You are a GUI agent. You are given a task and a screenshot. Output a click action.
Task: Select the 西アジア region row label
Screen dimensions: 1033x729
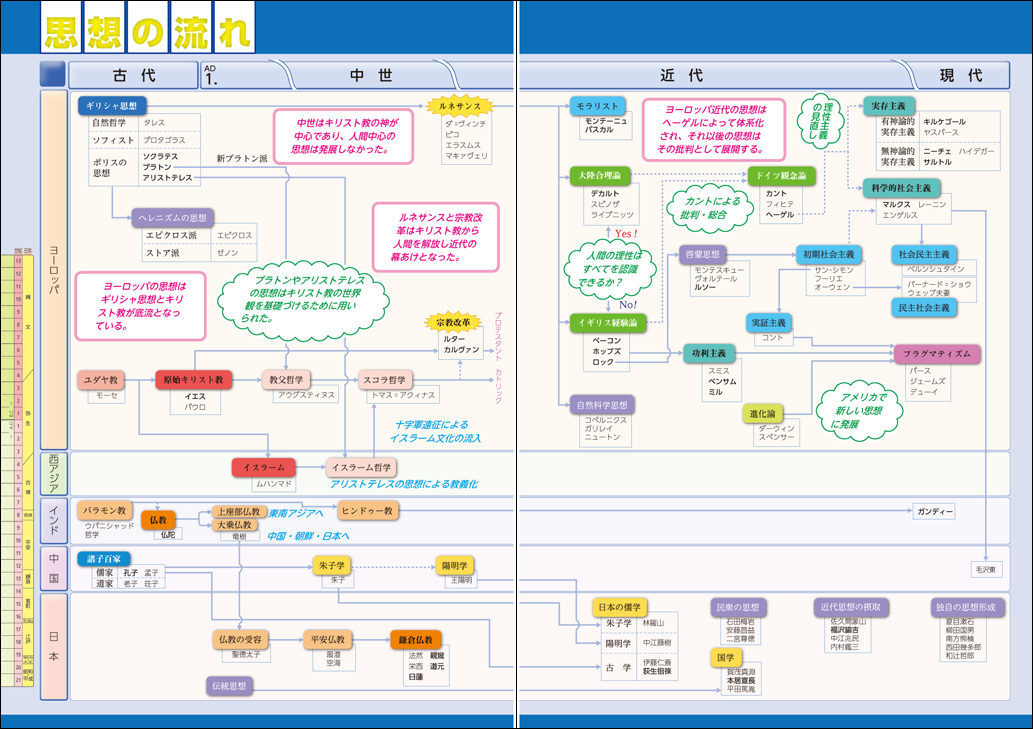click(54, 473)
